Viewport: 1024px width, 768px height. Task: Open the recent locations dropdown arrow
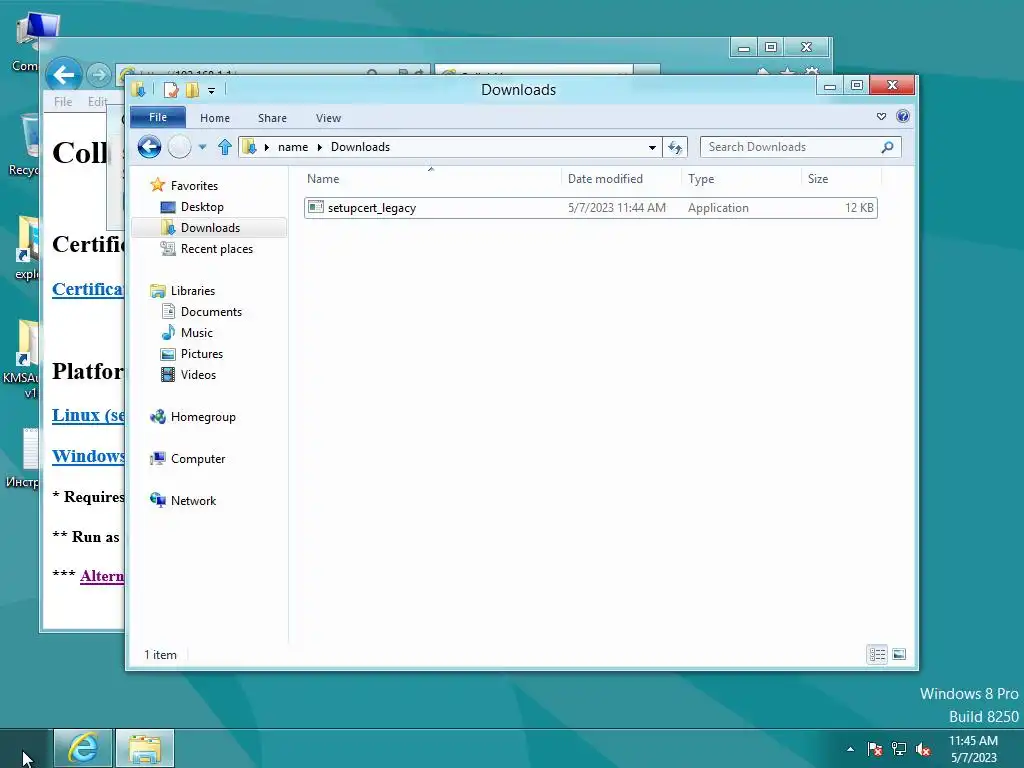202,147
